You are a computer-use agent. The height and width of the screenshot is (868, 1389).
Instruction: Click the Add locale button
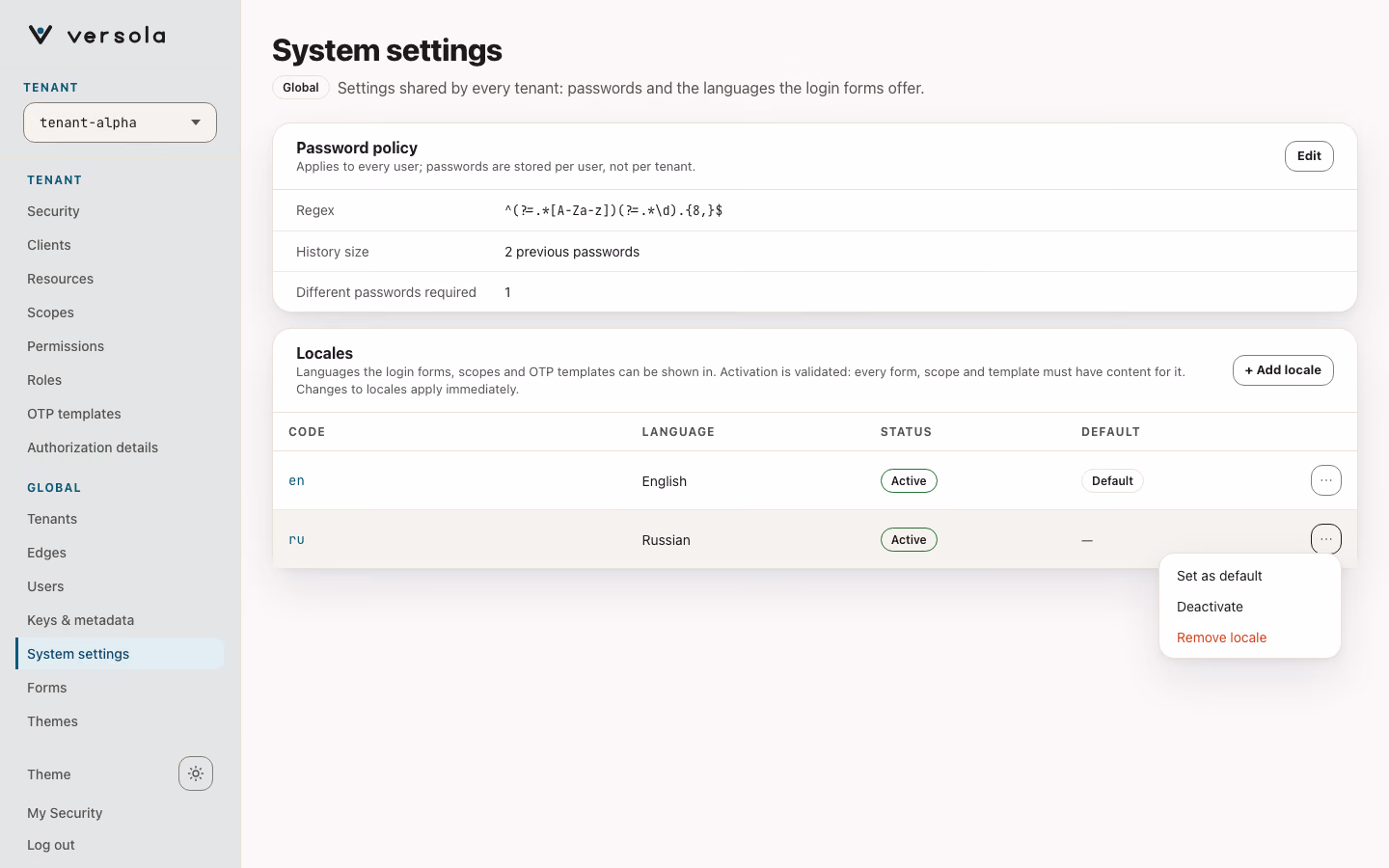(1283, 370)
